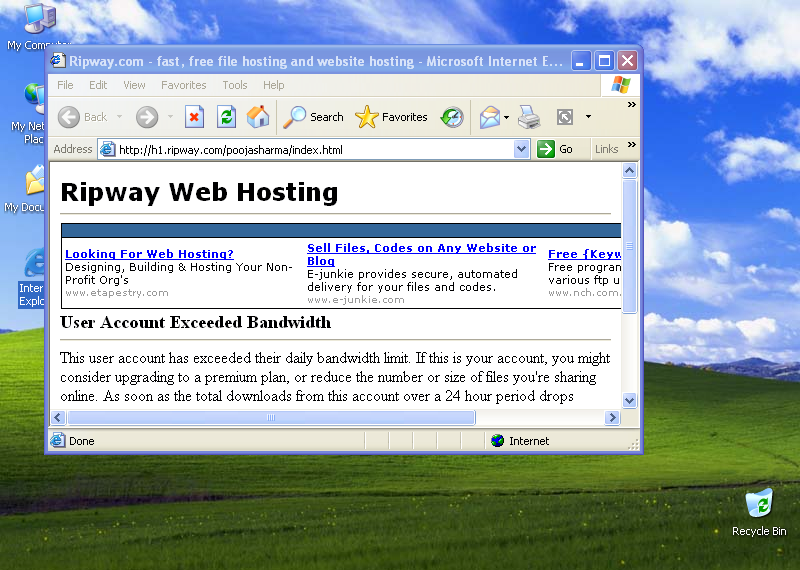The height and width of the screenshot is (570, 800).
Task: Stop loading the page with red X
Action: click(x=194, y=117)
